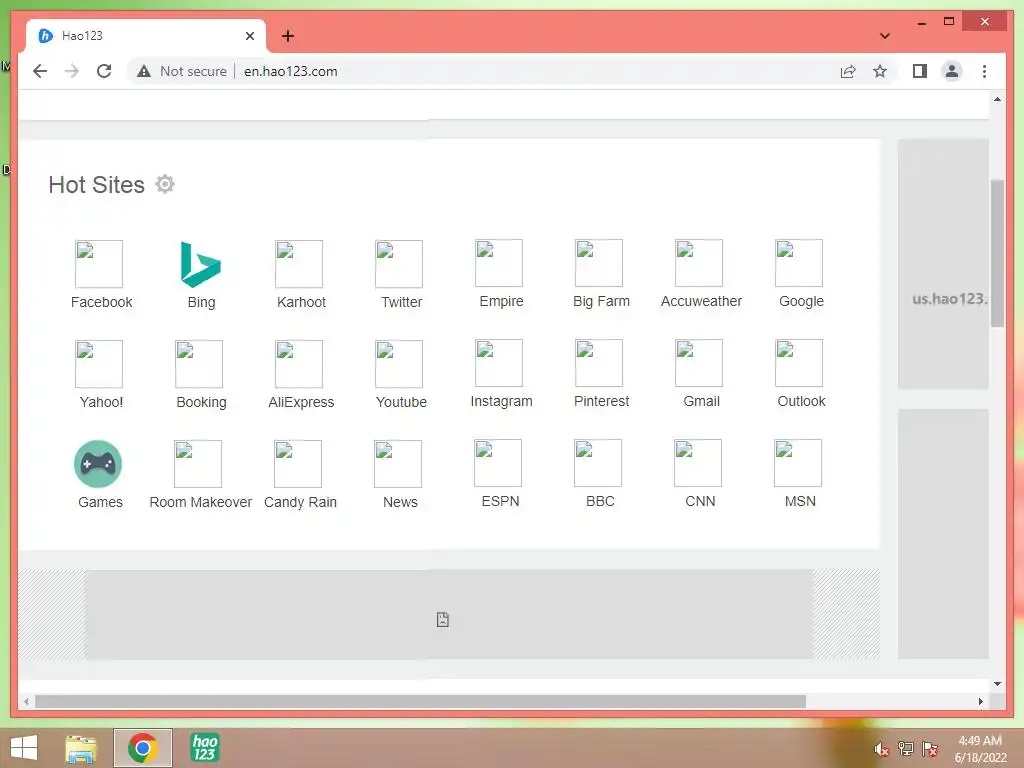This screenshot has height=768, width=1024.
Task: Open Hot Sites settings gear
Action: click(x=165, y=184)
